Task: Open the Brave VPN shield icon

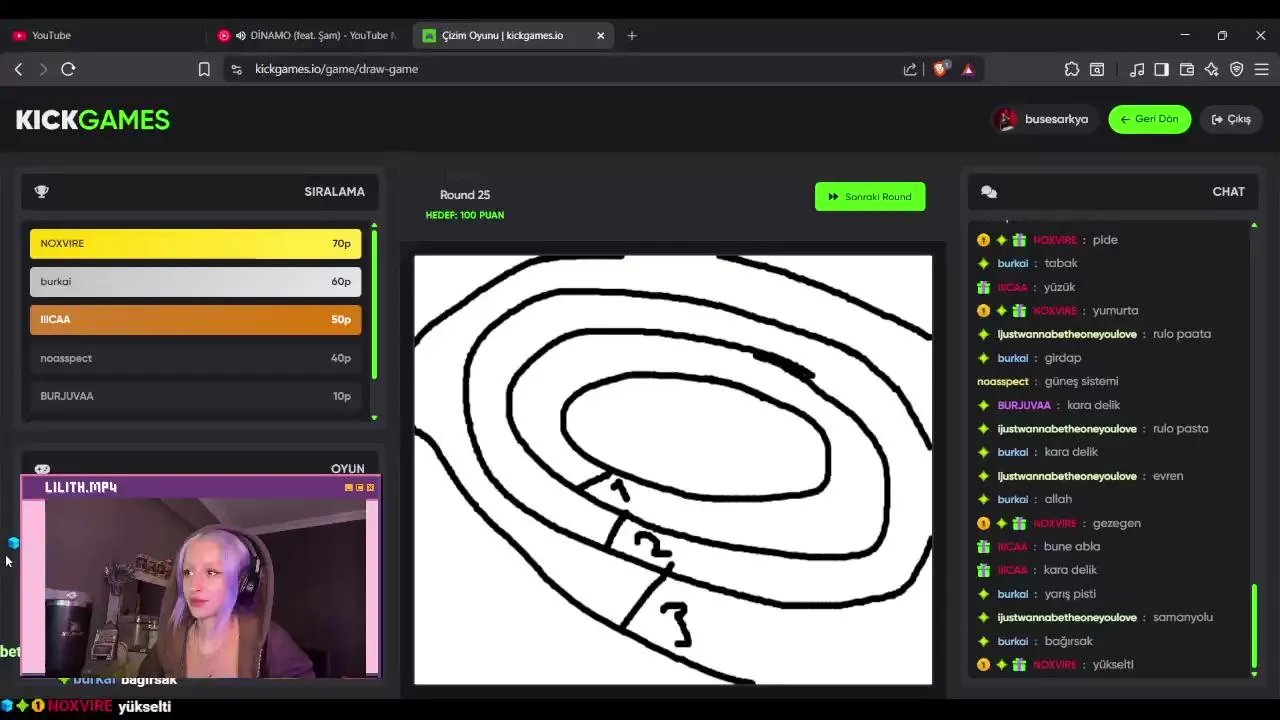Action: pyautogui.click(x=1237, y=69)
